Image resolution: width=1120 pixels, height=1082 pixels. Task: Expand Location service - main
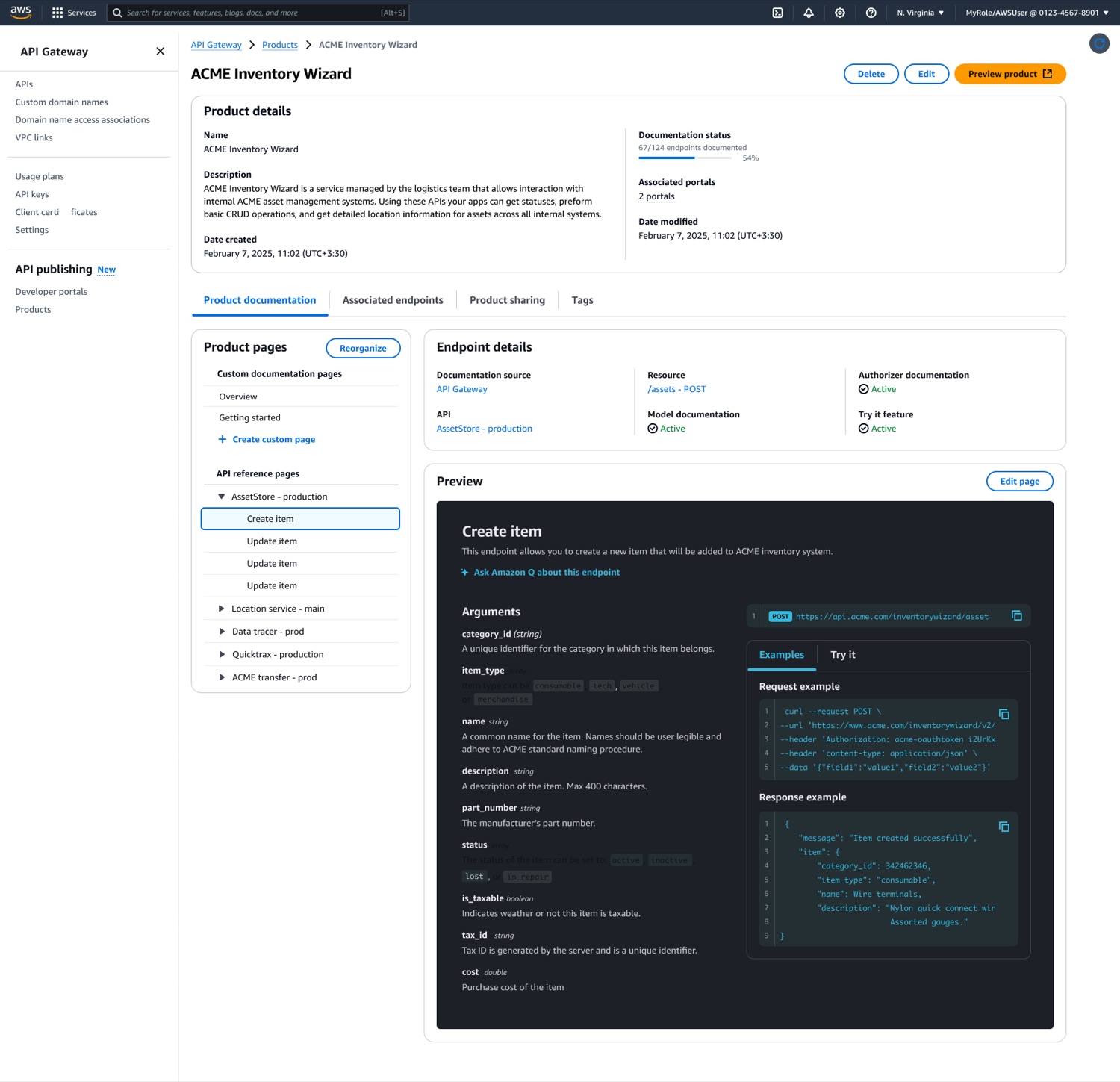(221, 609)
